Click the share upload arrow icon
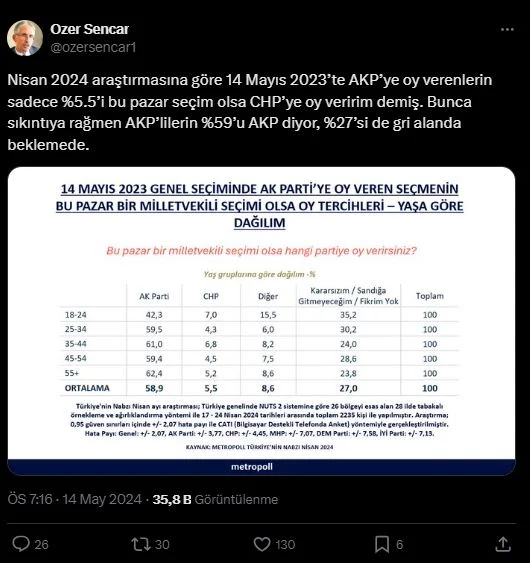 (503, 544)
